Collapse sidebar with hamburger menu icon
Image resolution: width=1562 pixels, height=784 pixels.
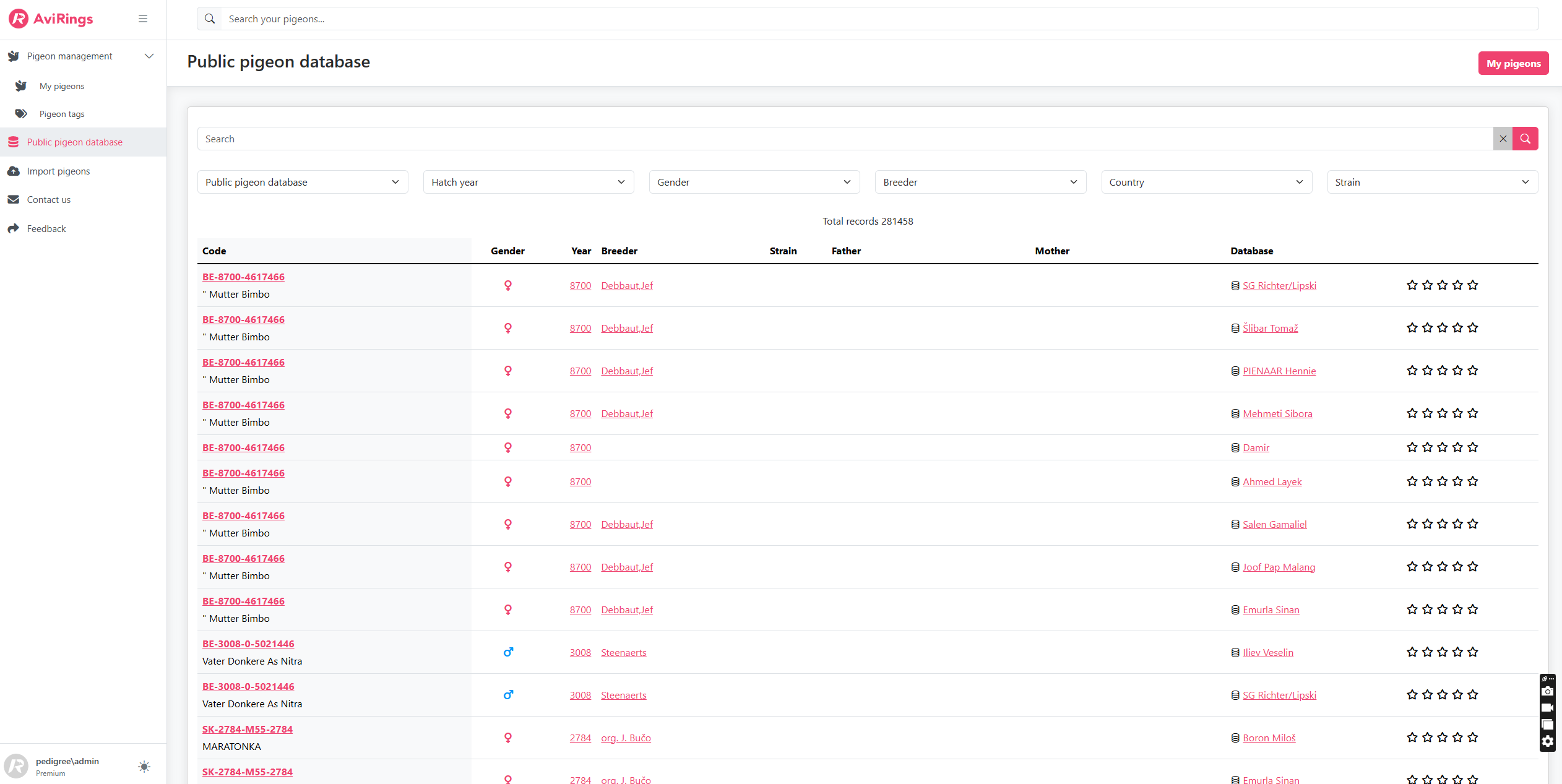[143, 19]
